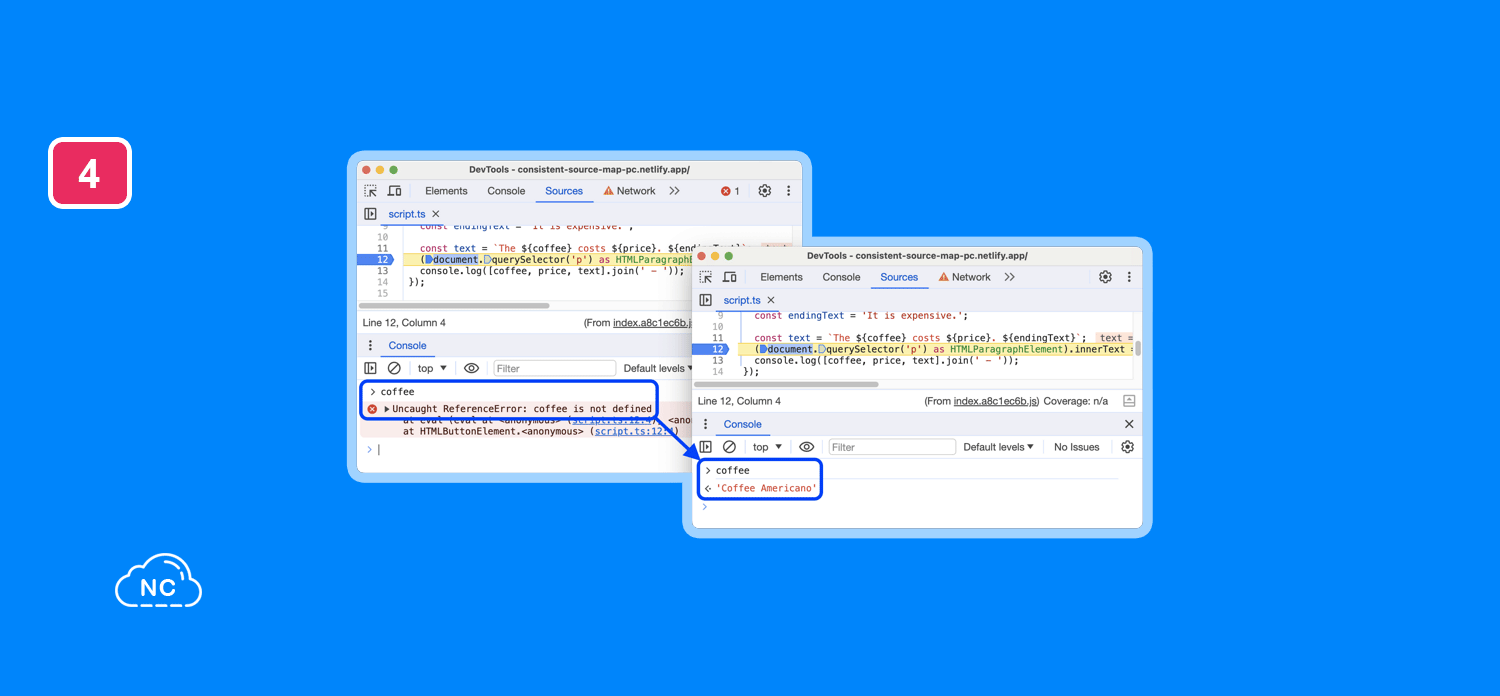Toggle the live expression eye icon in right window
Image resolution: width=1500 pixels, height=696 pixels.
806,447
